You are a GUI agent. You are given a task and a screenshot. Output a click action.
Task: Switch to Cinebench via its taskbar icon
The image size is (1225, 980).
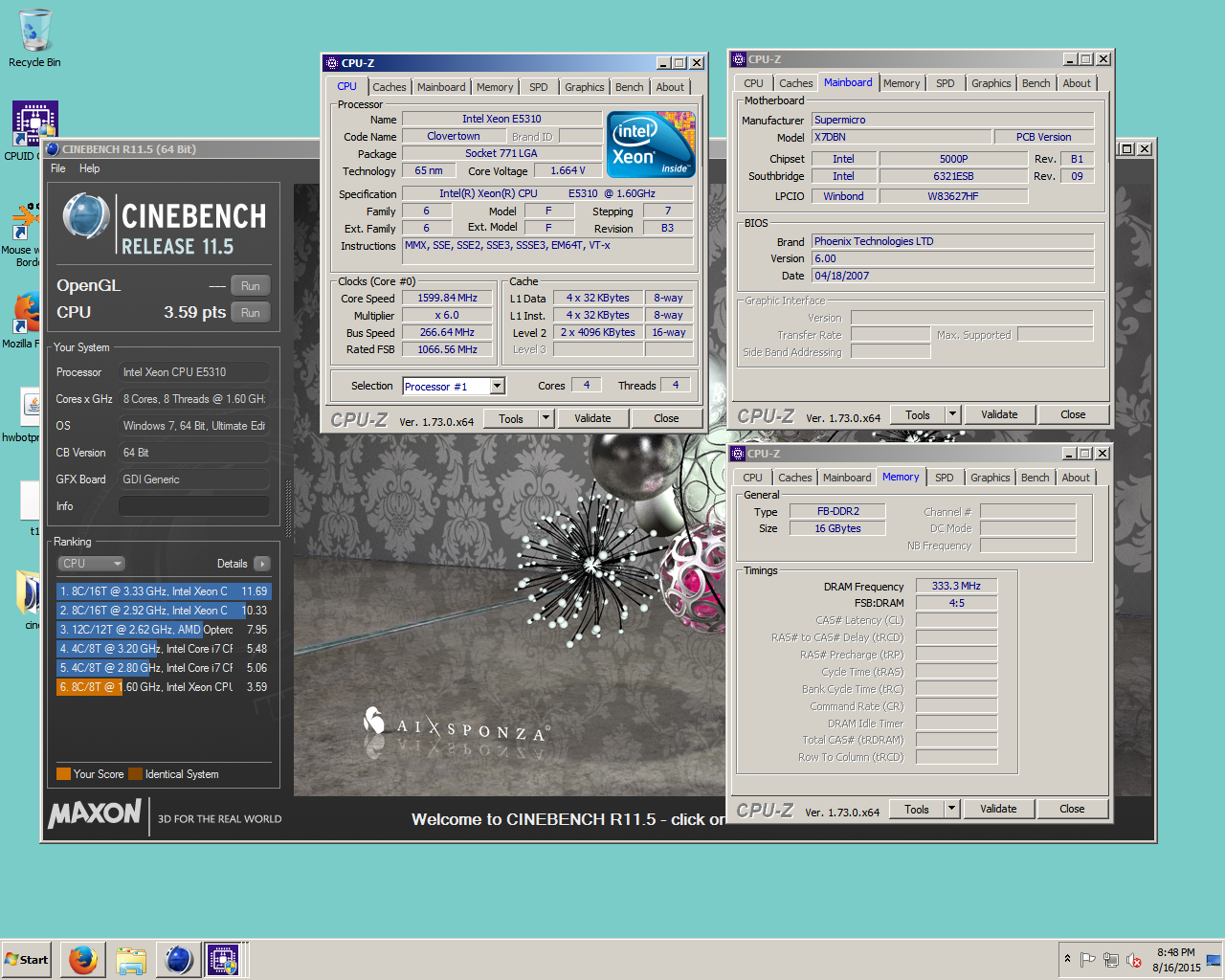coord(178,959)
